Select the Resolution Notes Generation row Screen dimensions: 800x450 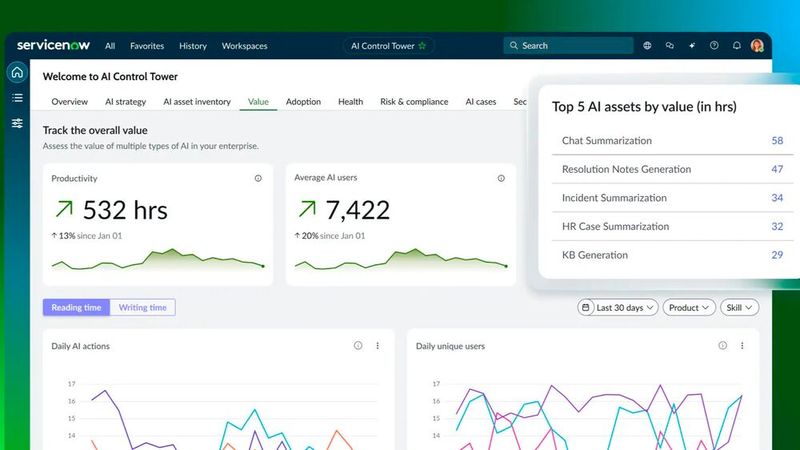coord(672,169)
